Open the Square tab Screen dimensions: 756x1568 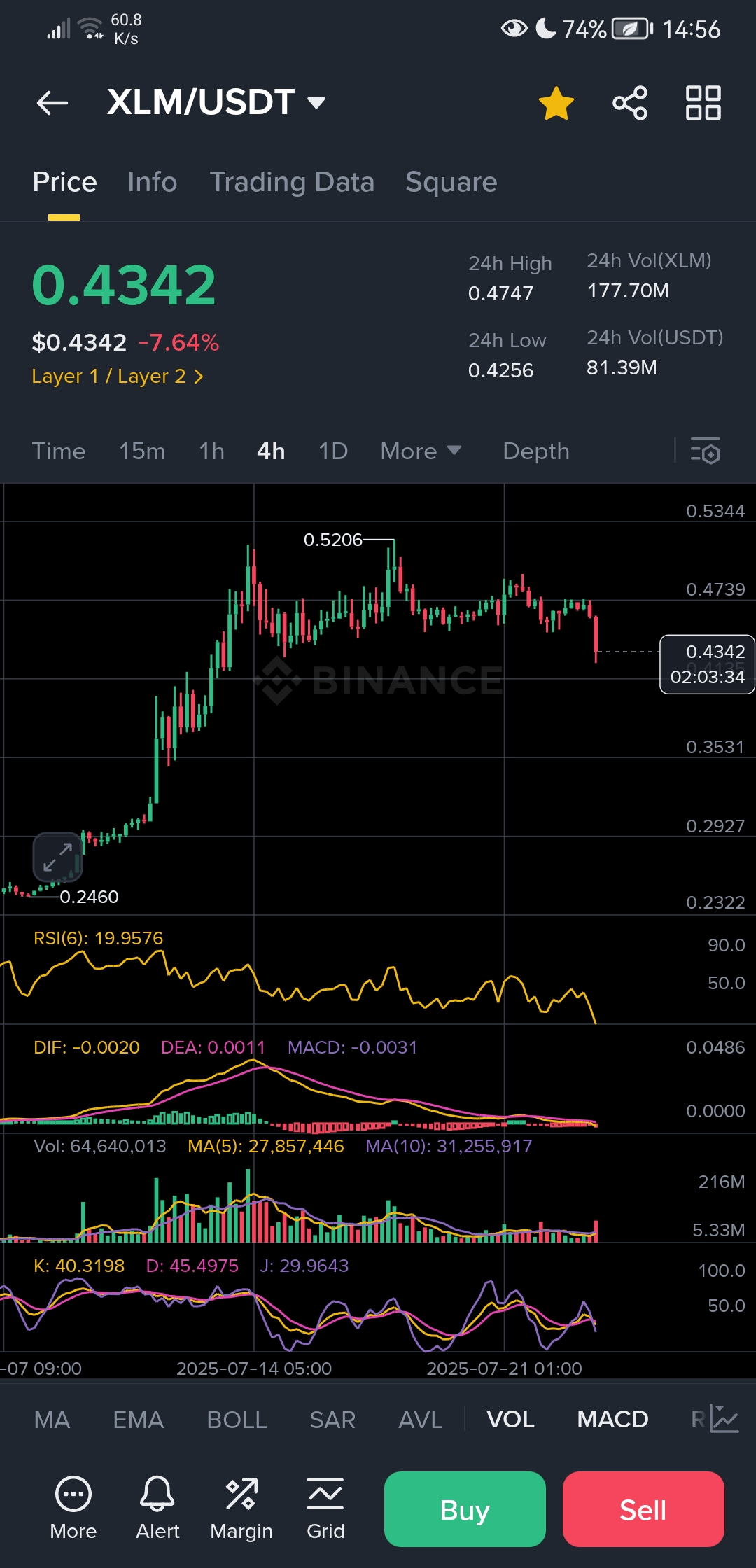(x=451, y=182)
